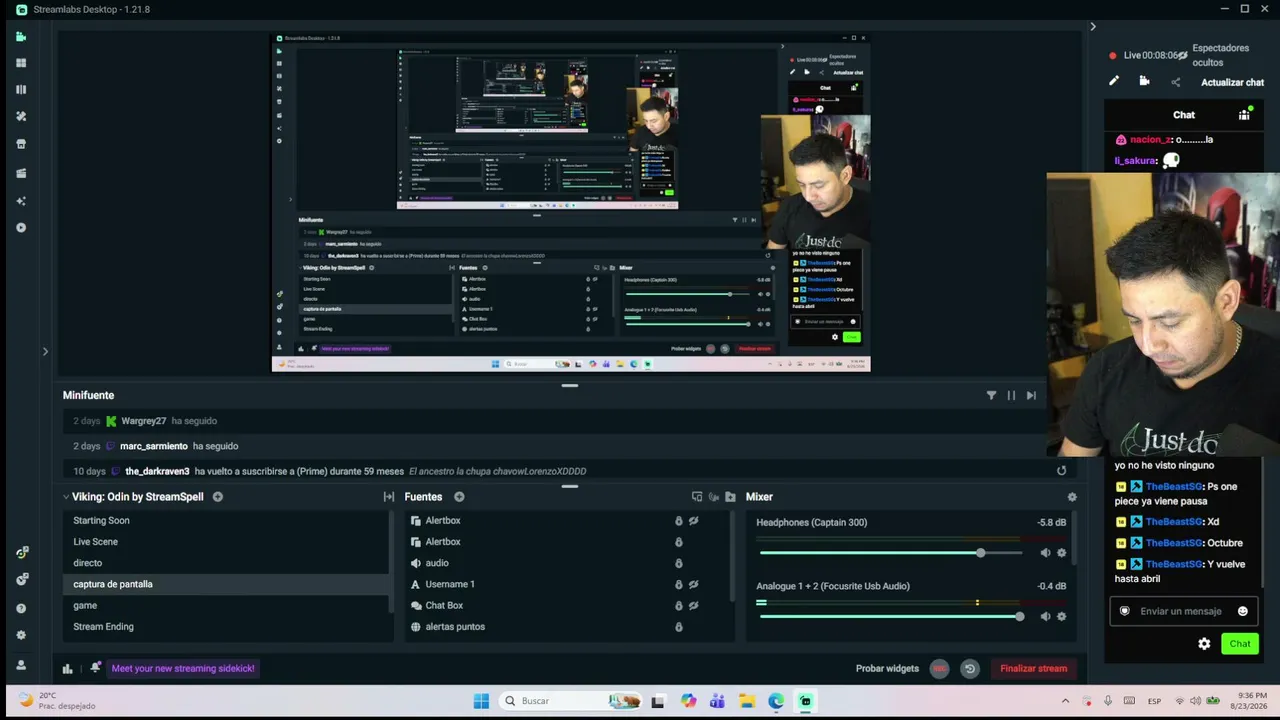Viewport: 1280px width, 720px height.
Task: Click the Finalizar stream button
Action: (1033, 669)
